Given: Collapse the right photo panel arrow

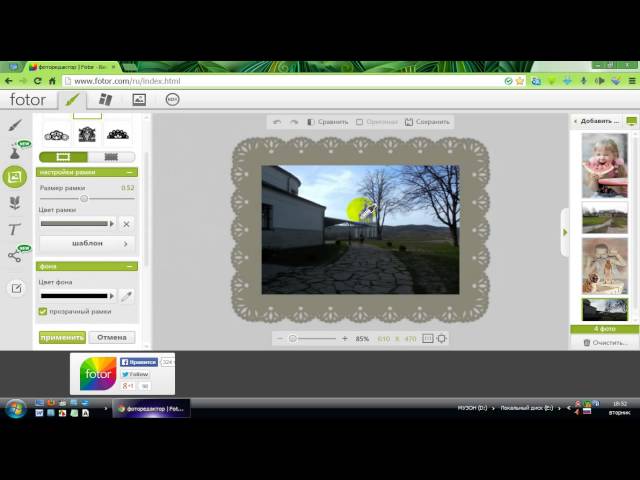Looking at the screenshot, I should [565, 233].
